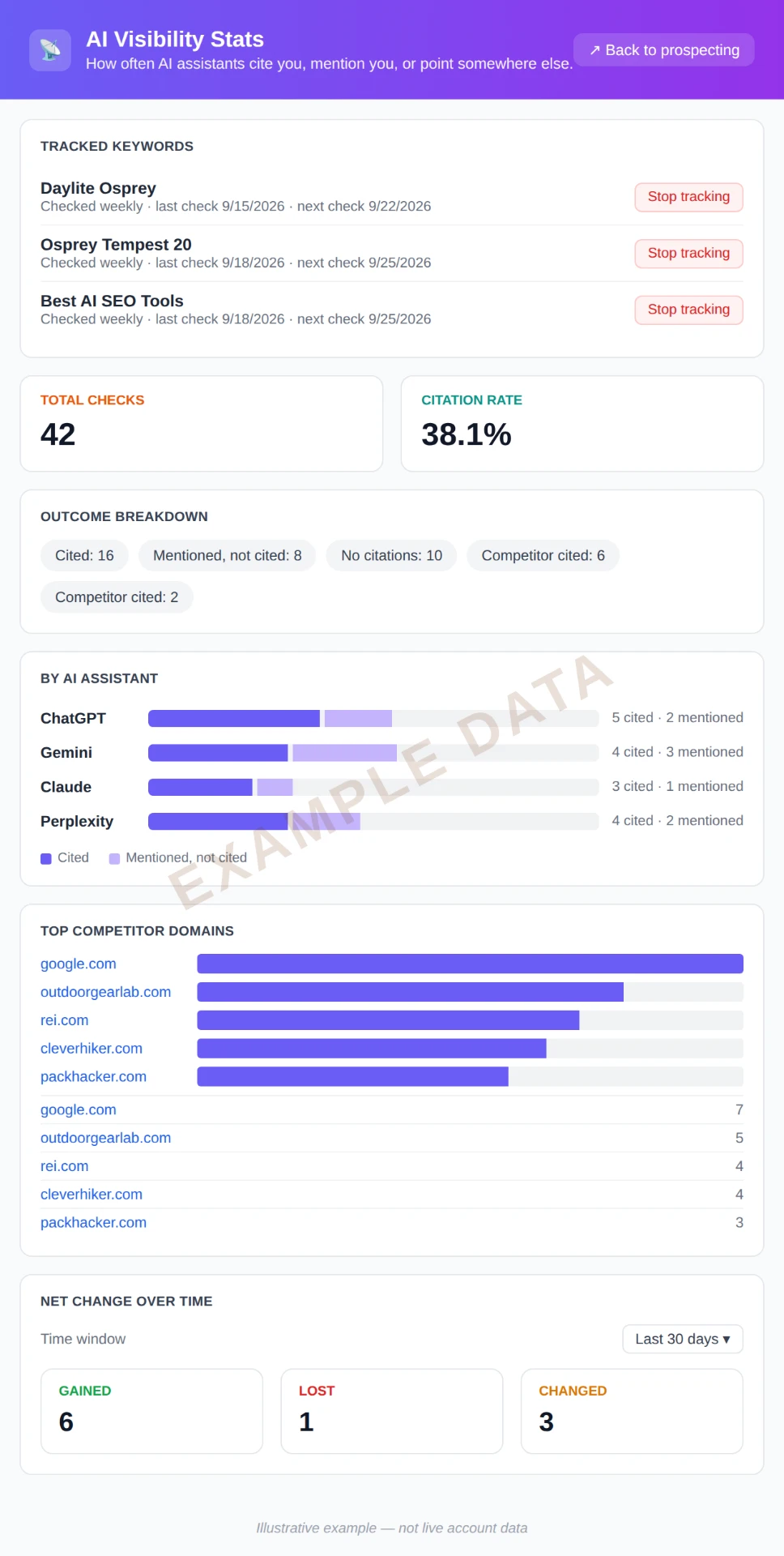Select the Competitor cited: 2 chip
The width and height of the screenshot is (784, 1556).
[x=117, y=597]
